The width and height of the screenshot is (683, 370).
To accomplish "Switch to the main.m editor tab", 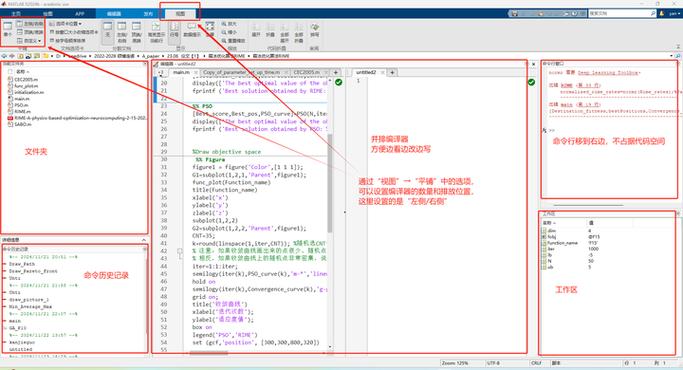I will click(181, 72).
